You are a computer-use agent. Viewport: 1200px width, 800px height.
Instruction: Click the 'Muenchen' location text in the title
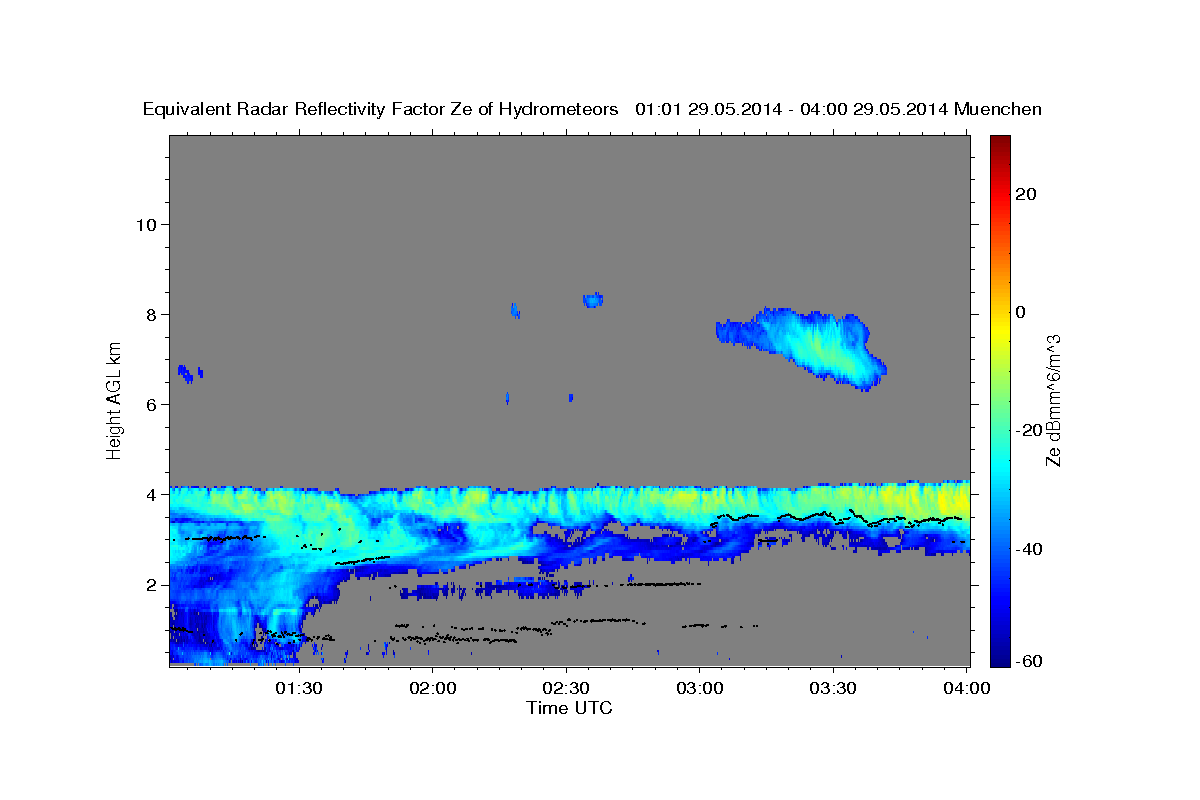click(x=998, y=109)
